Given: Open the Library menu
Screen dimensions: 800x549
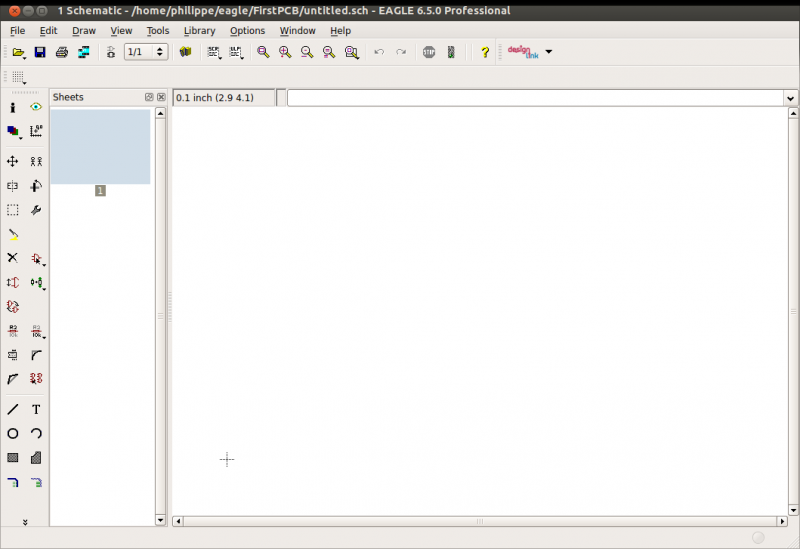Looking at the screenshot, I should click(x=199, y=31).
